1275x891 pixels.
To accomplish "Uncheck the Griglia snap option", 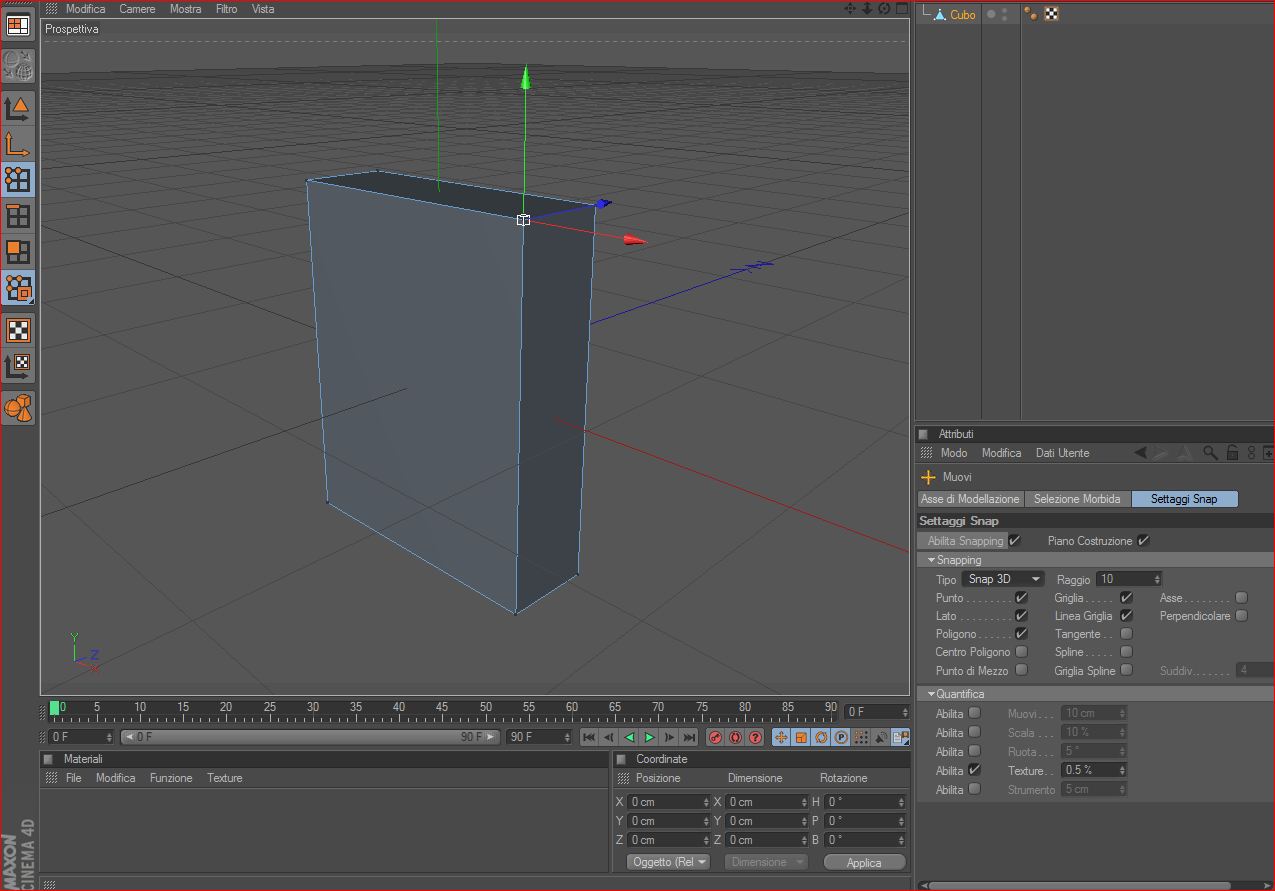I will click(1126, 598).
